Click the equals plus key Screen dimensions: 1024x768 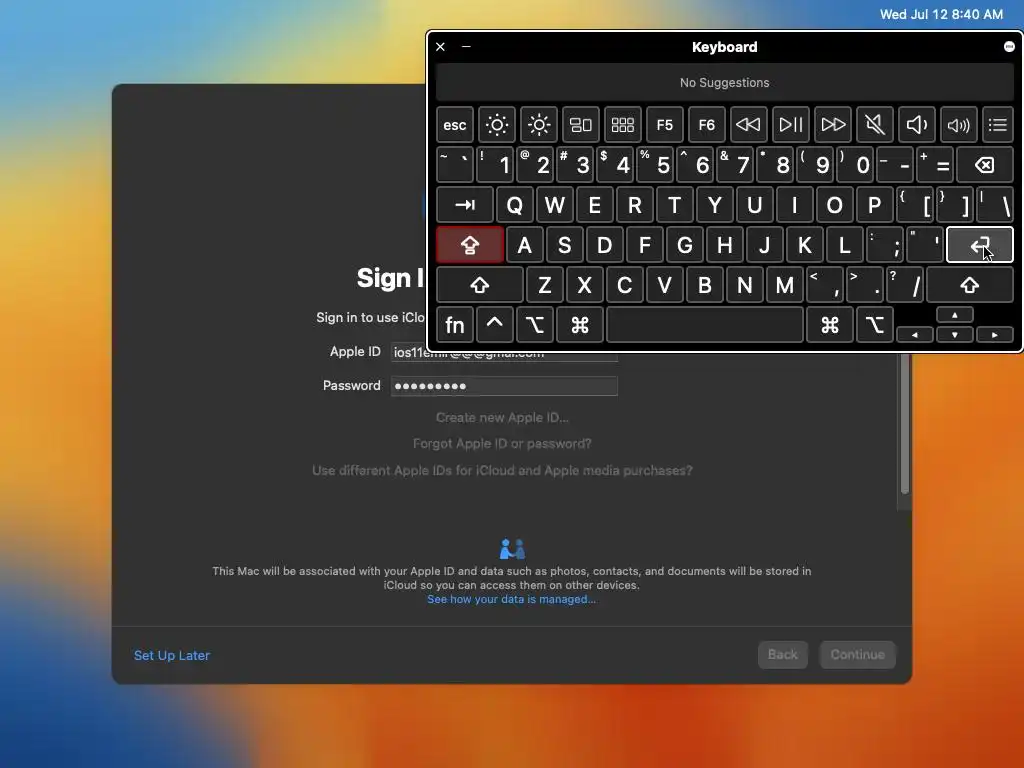(x=935, y=165)
